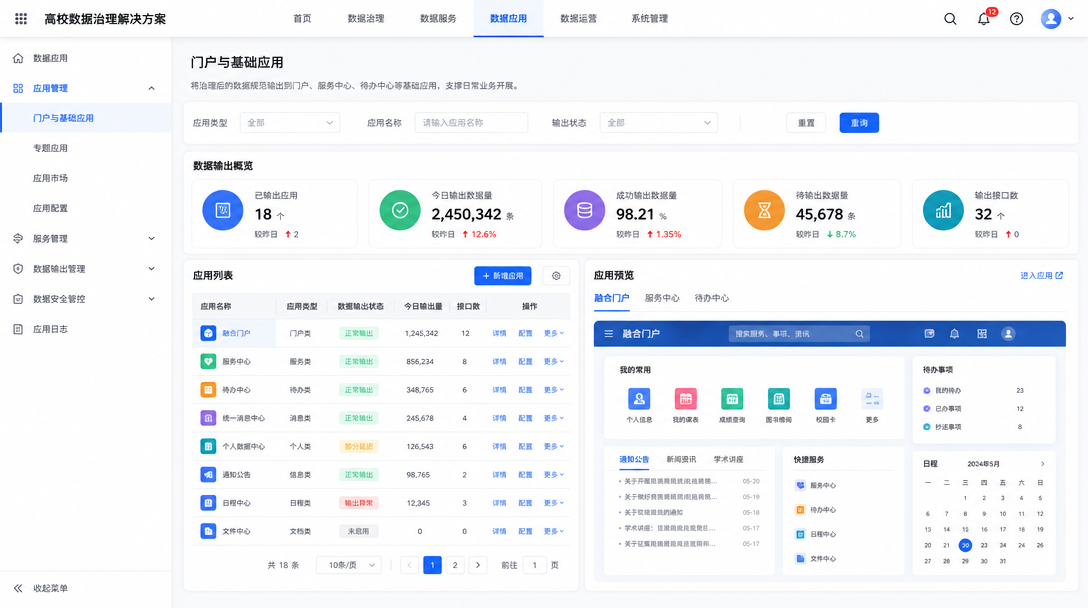Click the 融合门户 row app icon
The image size is (1088, 608).
tap(208, 333)
